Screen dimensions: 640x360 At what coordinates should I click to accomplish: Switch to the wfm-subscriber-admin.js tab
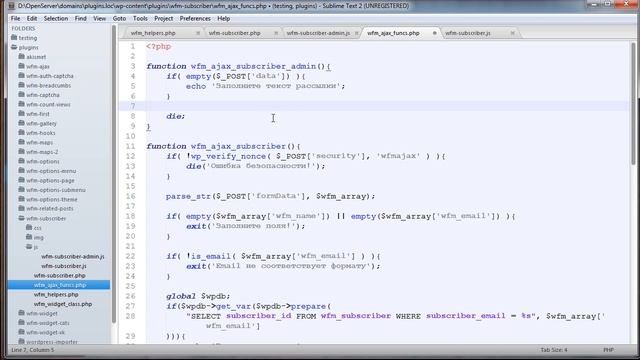318,33
